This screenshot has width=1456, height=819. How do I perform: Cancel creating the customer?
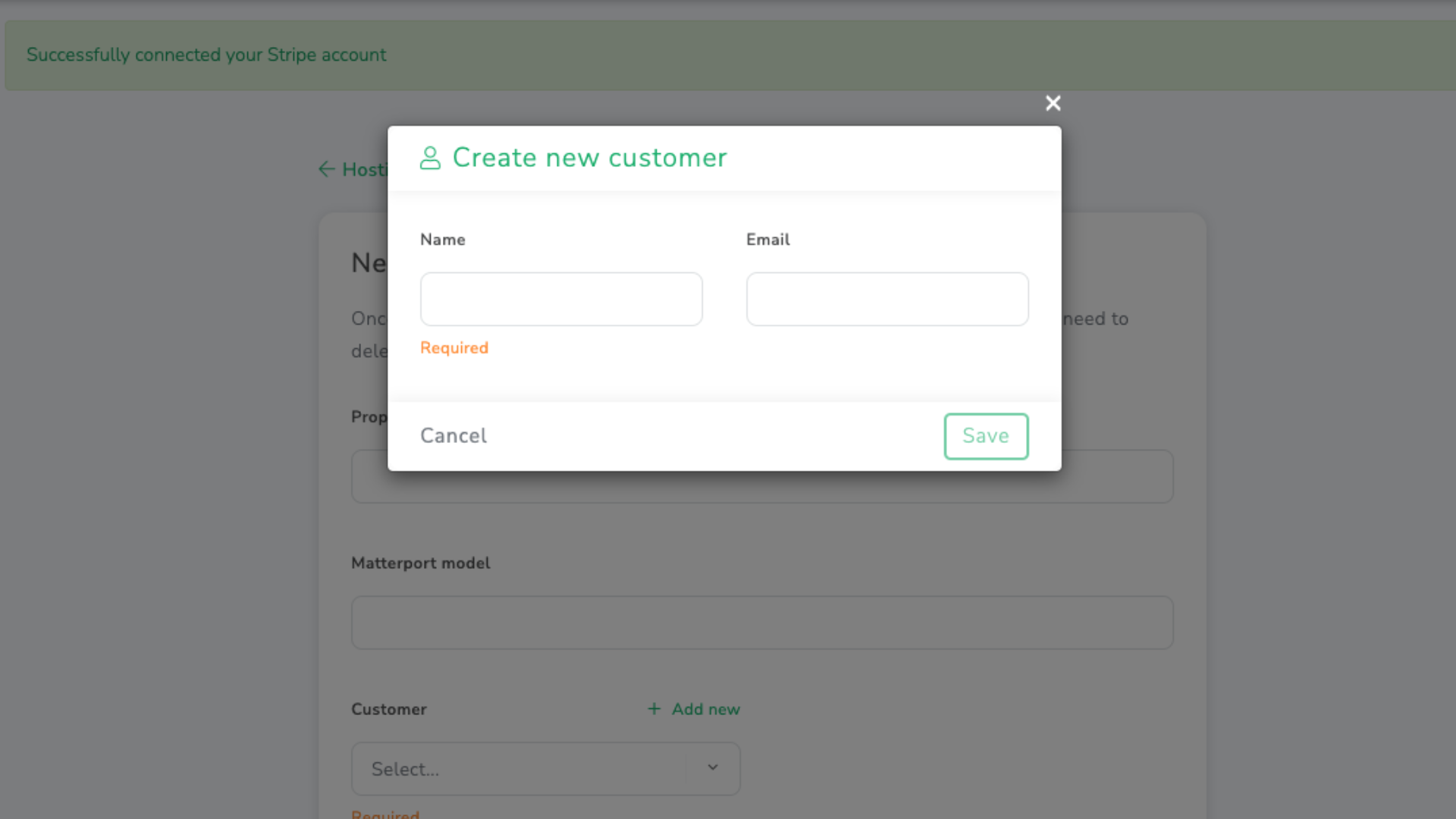[x=453, y=436]
